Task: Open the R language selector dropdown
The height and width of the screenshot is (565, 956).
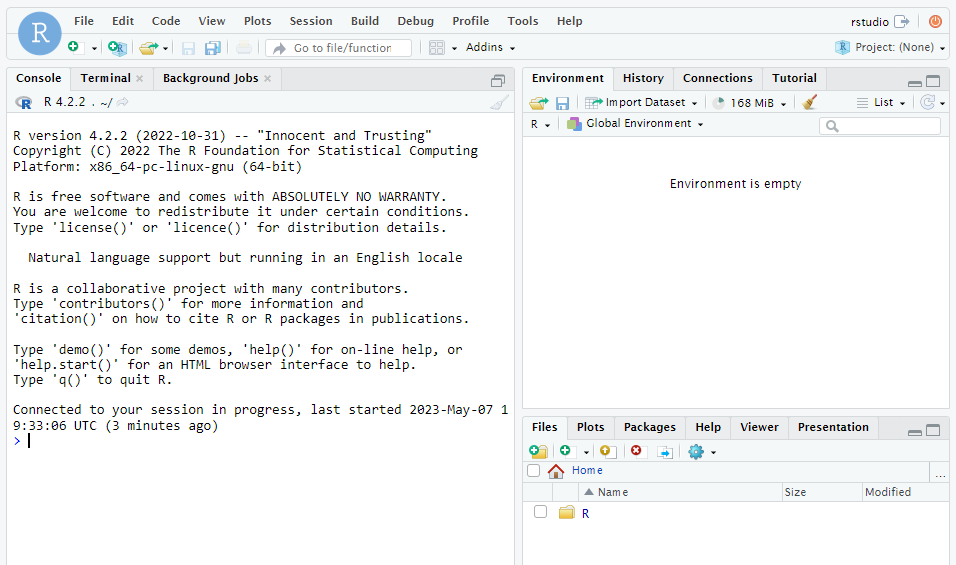Action: pos(540,124)
